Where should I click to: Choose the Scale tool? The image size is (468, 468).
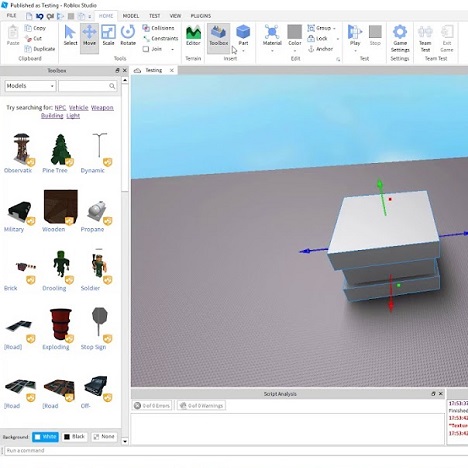coord(108,36)
